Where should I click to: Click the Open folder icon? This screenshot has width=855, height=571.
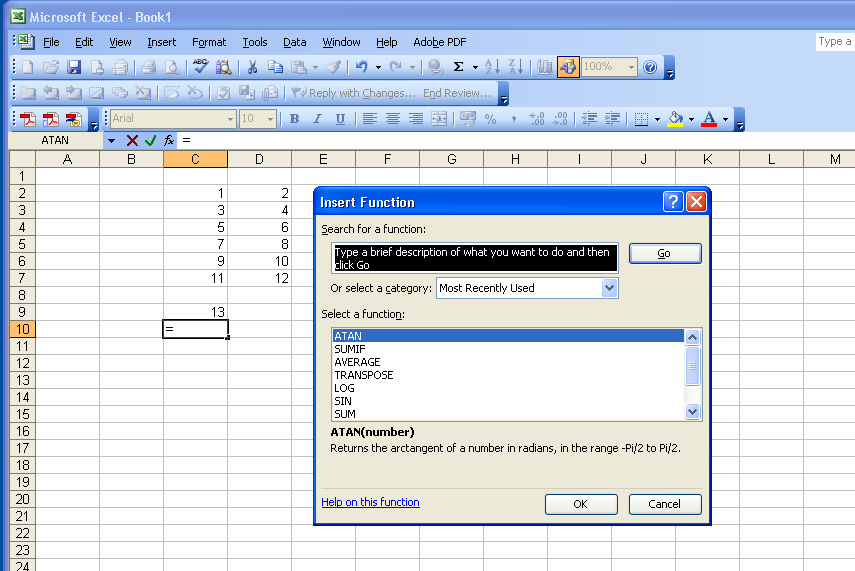tap(51, 67)
